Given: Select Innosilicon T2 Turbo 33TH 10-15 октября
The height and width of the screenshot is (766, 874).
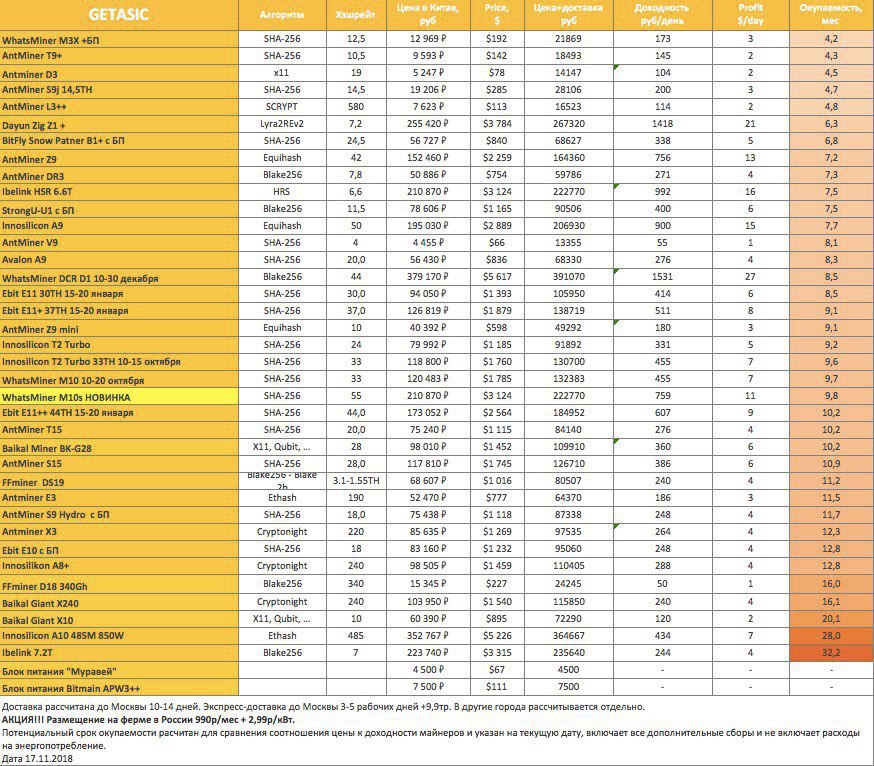Looking at the screenshot, I should click(x=119, y=362).
